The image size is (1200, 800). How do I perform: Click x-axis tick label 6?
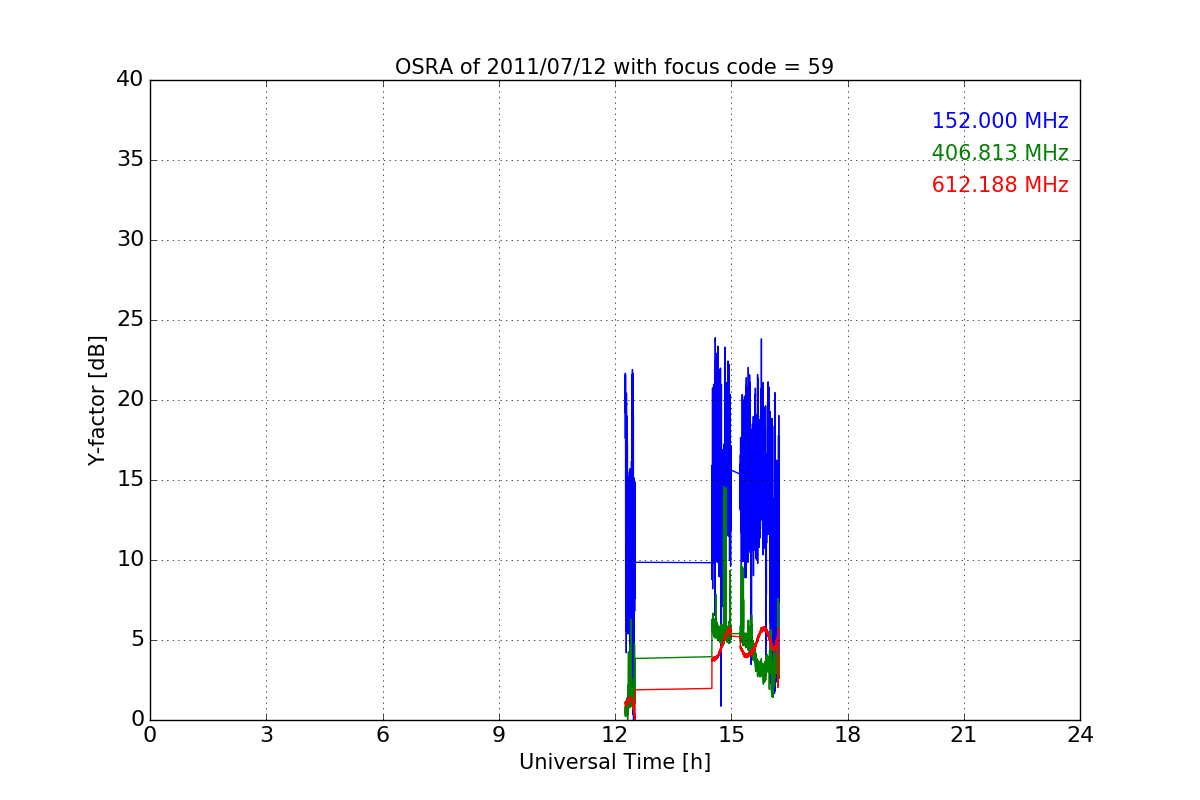click(x=382, y=735)
